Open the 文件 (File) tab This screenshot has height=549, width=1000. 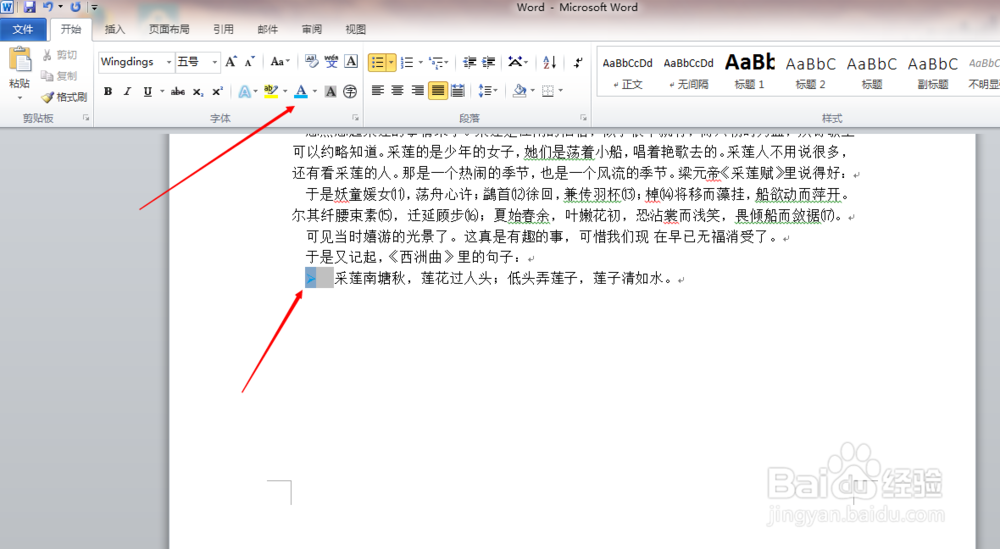click(x=23, y=29)
